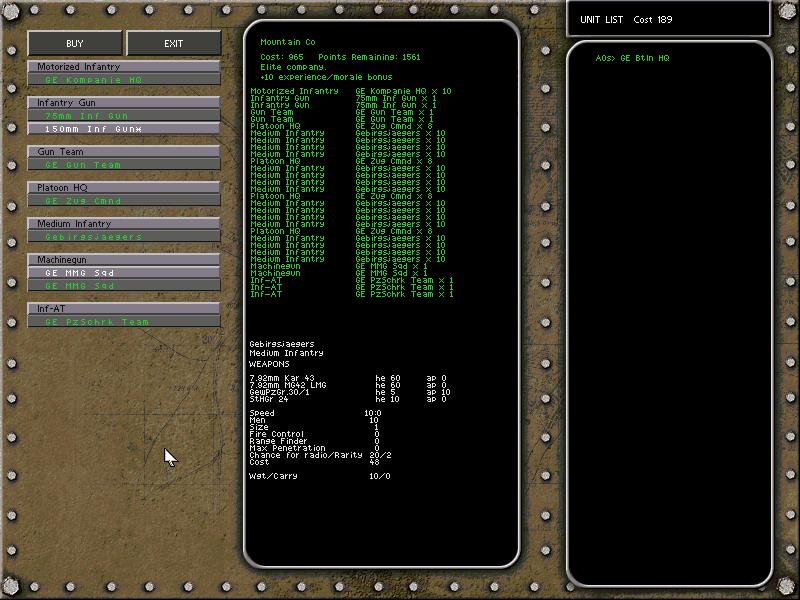Switch to the 150mm Inf Gun* option
Screen dimensions: 800x600
[124, 129]
